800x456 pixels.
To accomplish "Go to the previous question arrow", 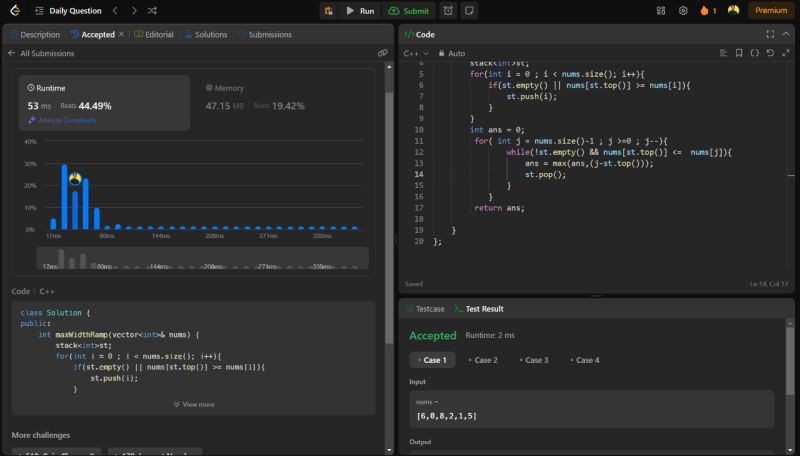I will [x=115, y=11].
